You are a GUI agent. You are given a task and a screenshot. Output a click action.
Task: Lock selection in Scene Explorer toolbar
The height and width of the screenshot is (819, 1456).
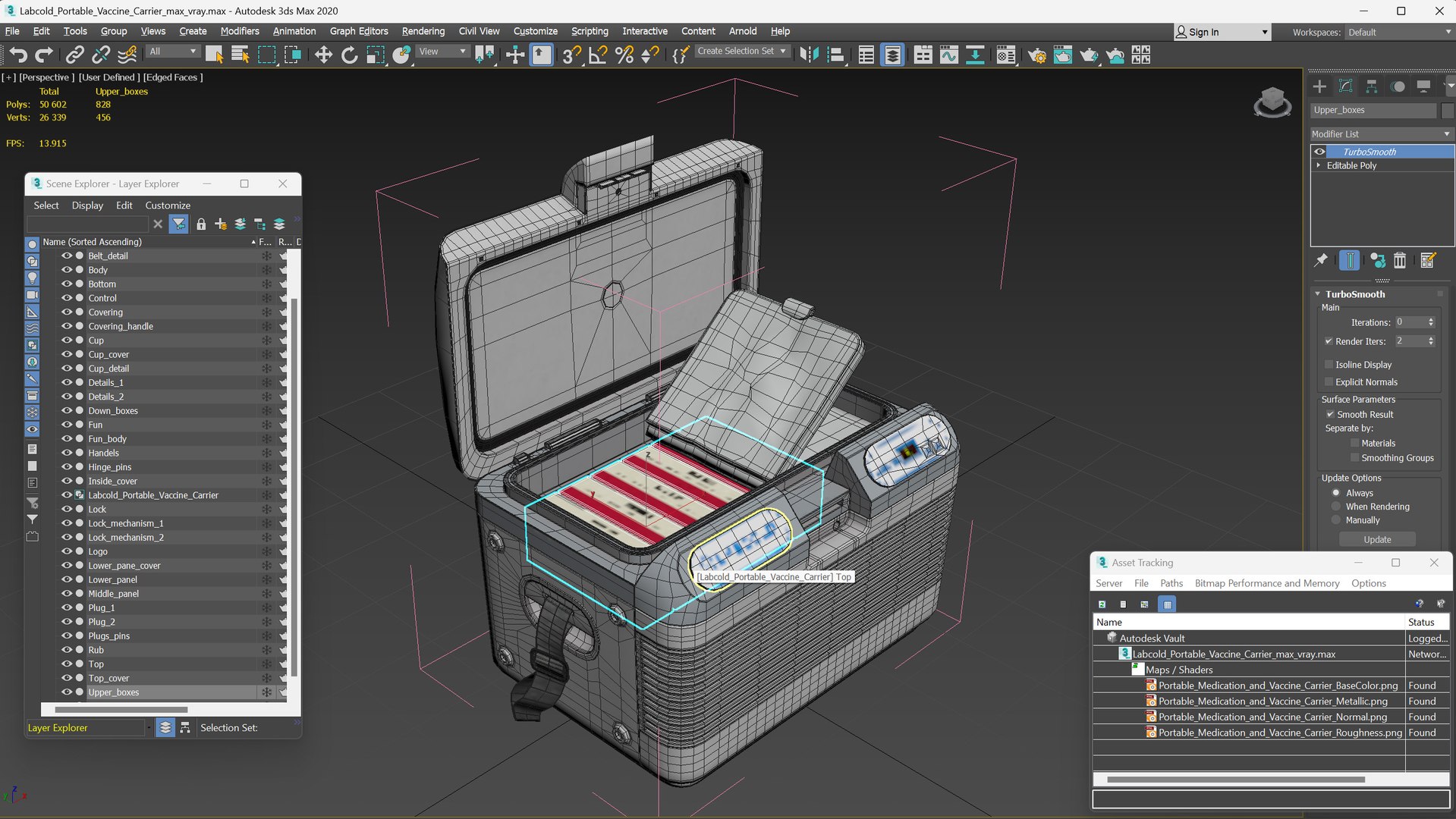pos(201,224)
